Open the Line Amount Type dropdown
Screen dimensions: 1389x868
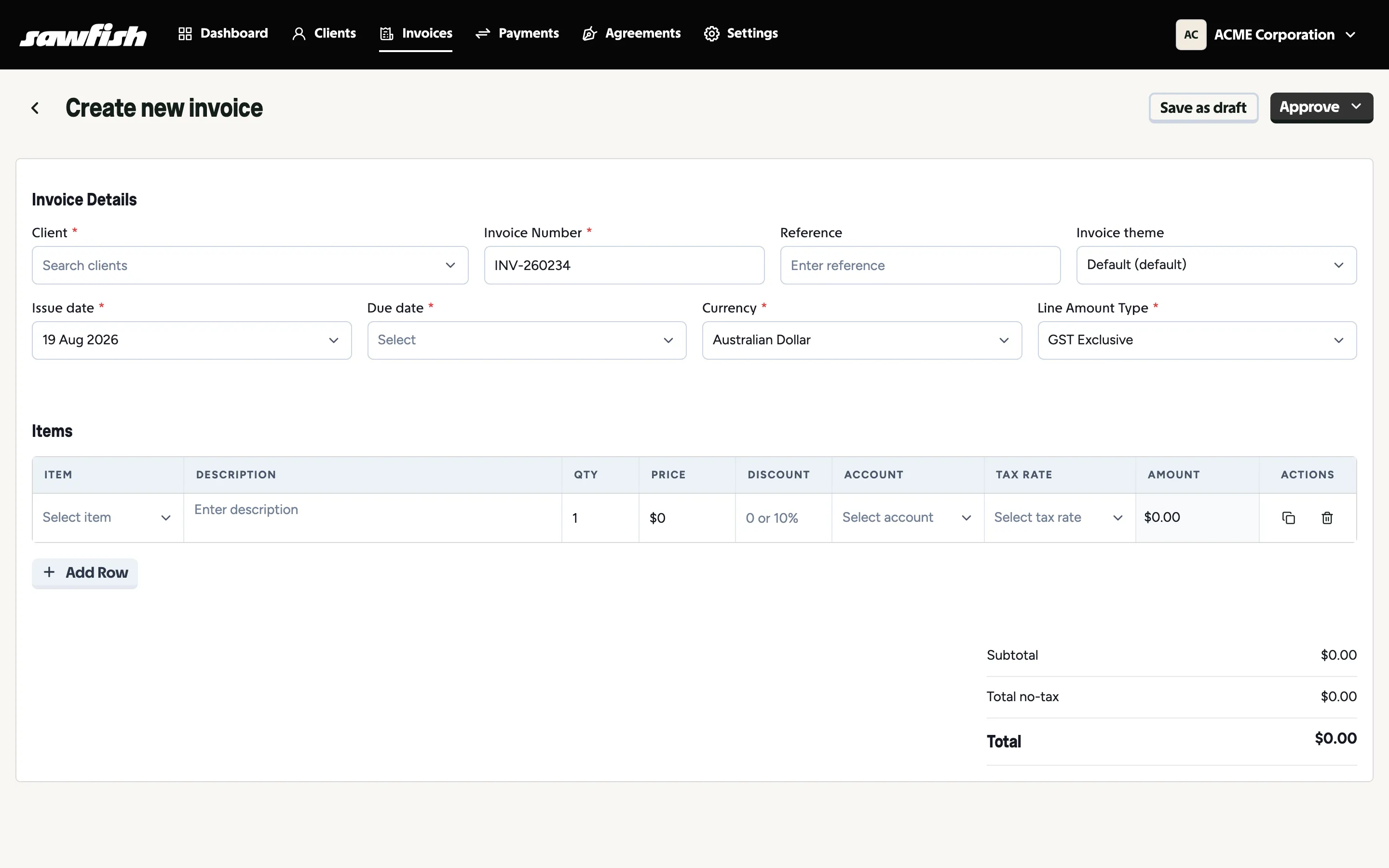click(1198, 340)
